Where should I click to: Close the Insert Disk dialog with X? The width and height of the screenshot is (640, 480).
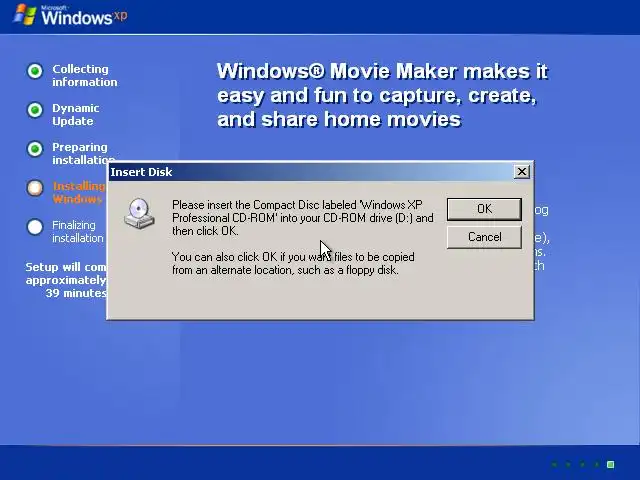point(522,172)
